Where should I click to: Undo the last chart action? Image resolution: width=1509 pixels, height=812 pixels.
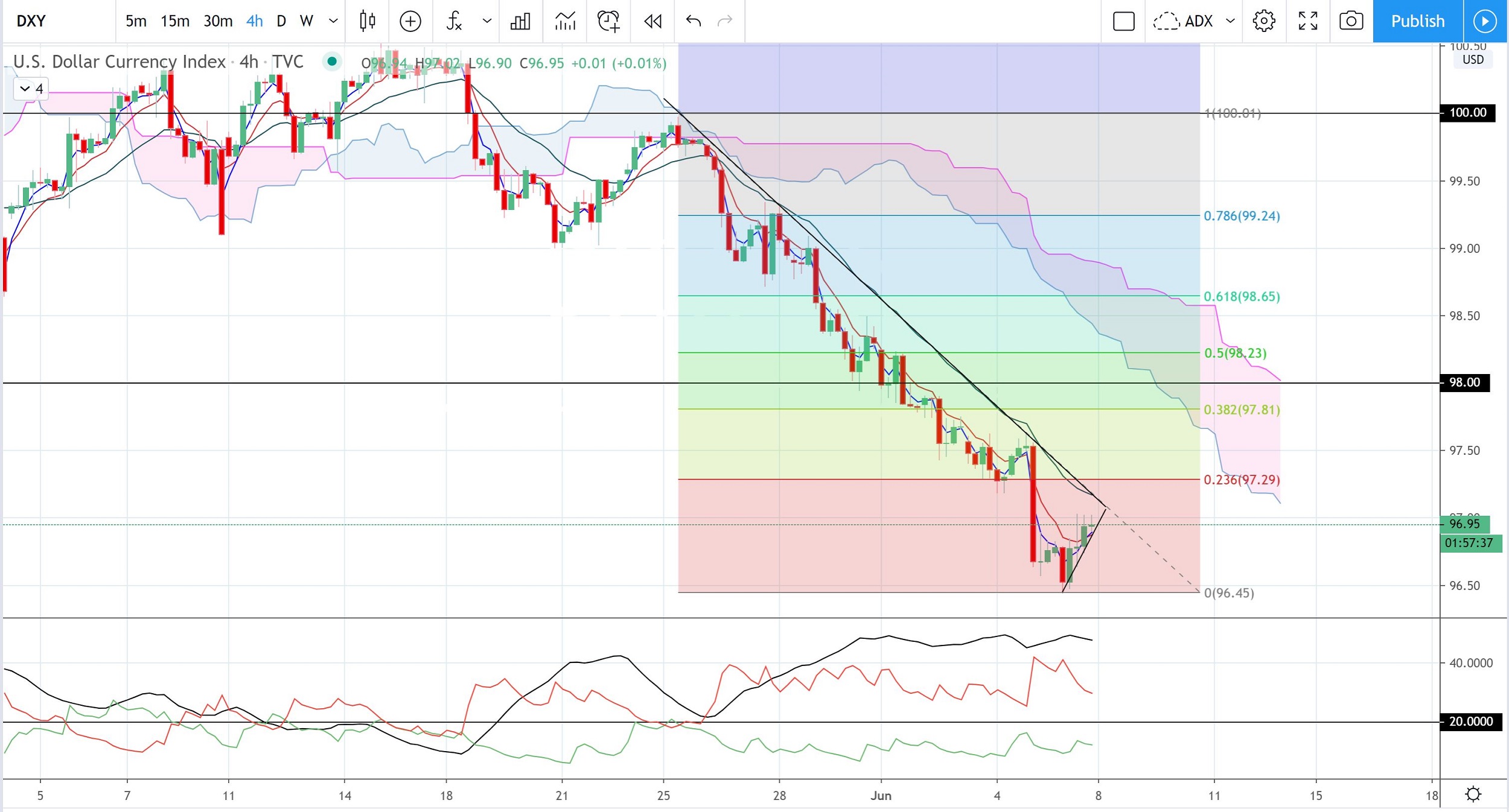pos(693,21)
